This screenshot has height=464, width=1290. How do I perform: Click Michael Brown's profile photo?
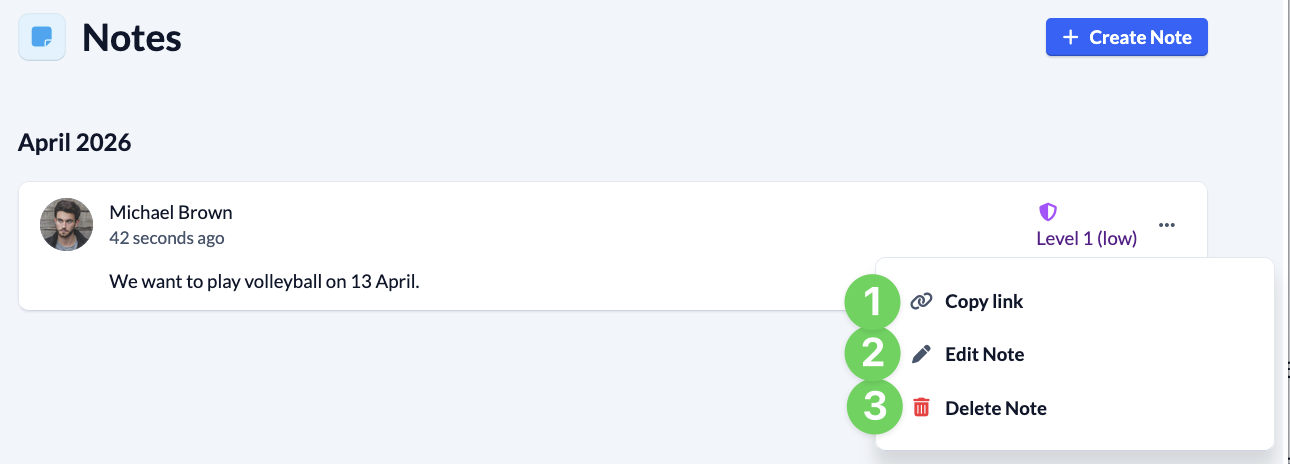click(x=67, y=225)
